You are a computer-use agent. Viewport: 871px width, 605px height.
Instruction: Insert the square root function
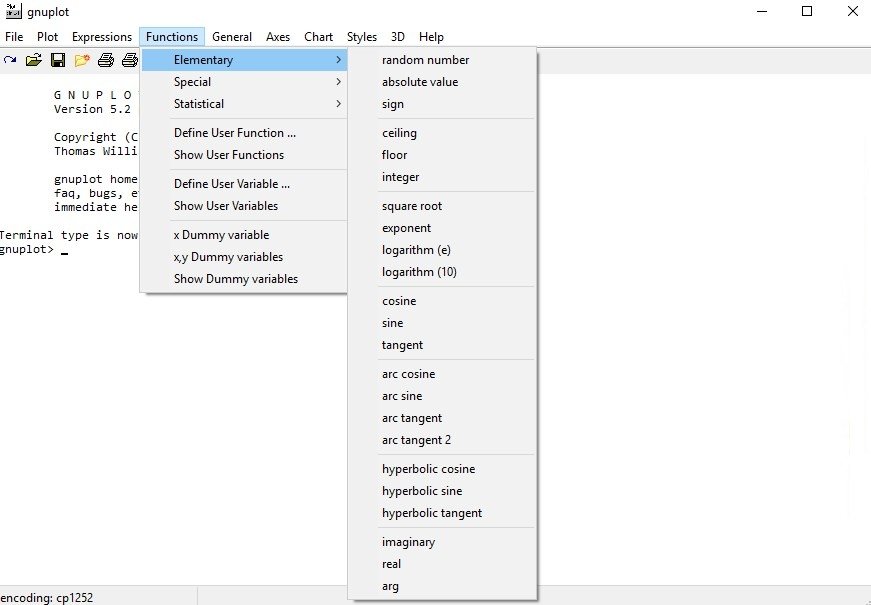click(443, 206)
